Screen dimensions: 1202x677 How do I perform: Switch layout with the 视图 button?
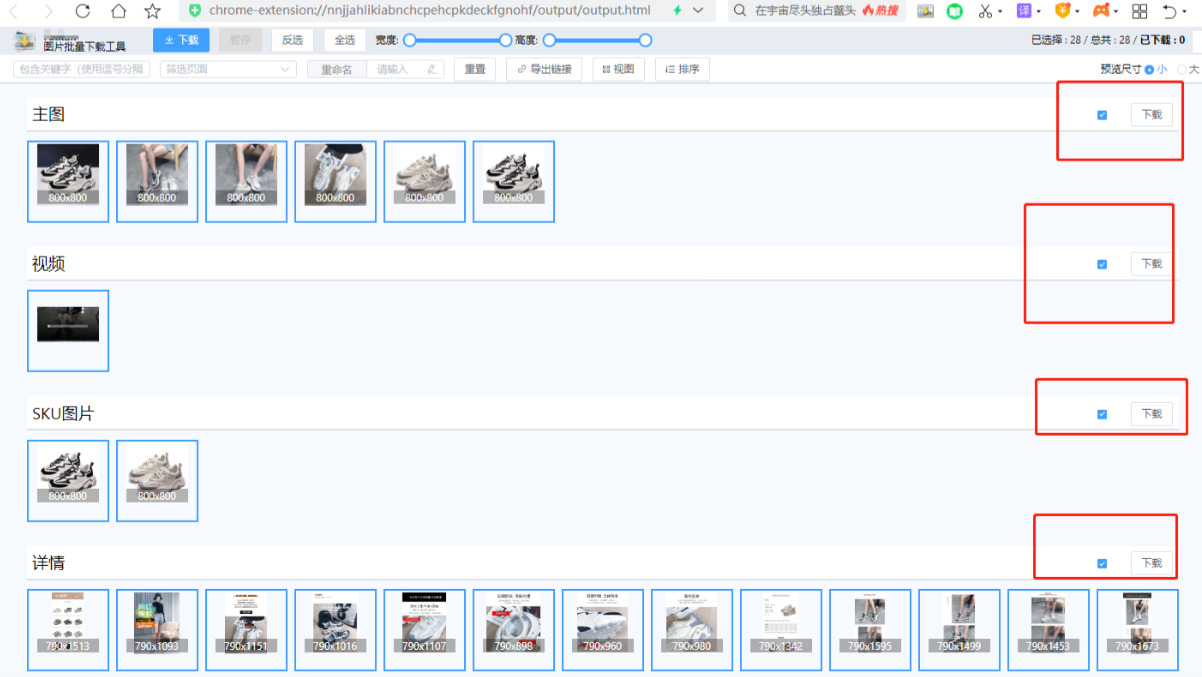tap(619, 69)
